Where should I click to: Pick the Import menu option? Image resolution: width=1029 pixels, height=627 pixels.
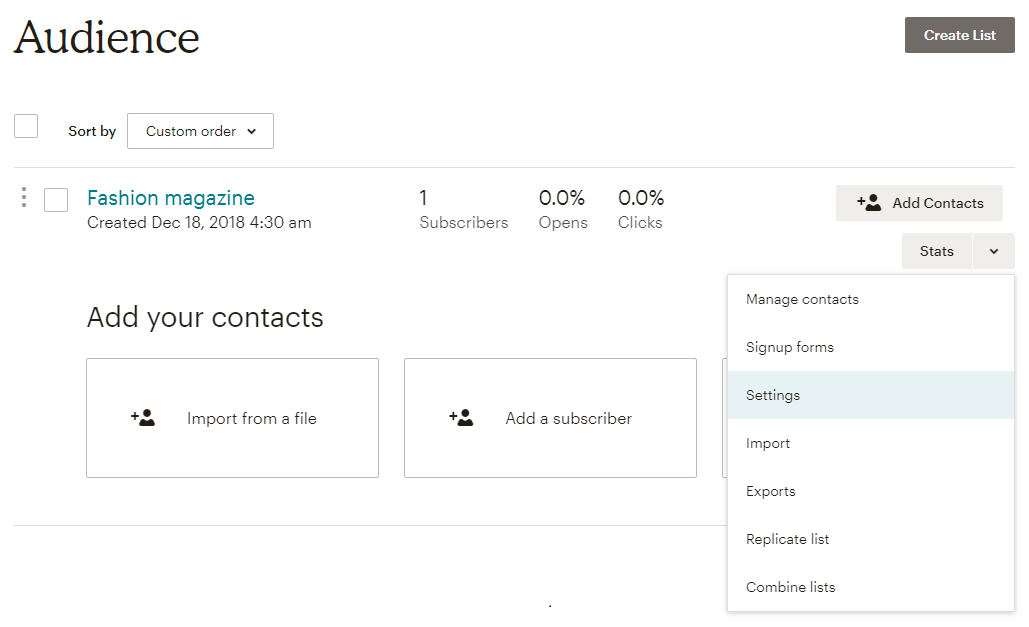click(871, 443)
